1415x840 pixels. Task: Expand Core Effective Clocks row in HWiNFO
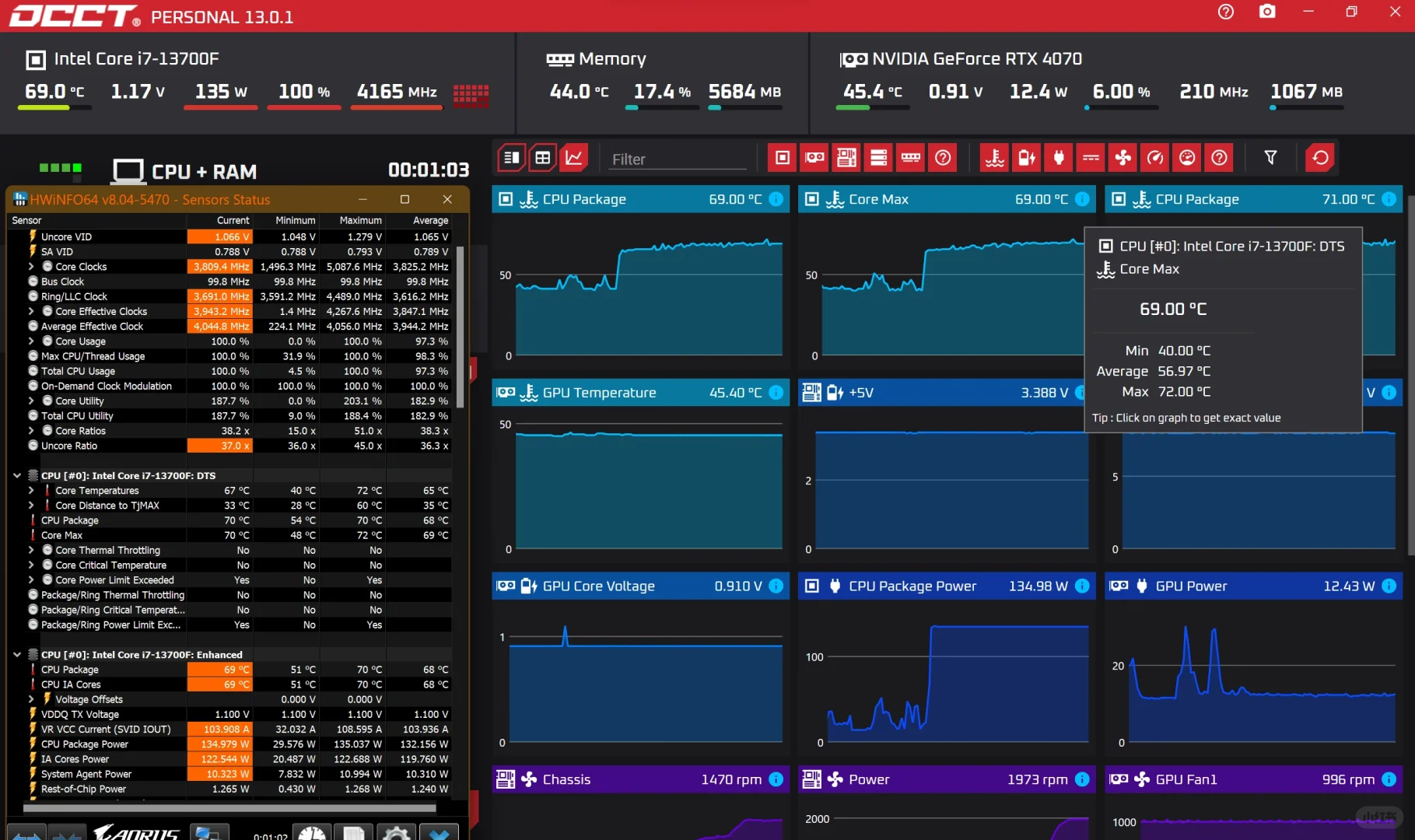point(31,311)
